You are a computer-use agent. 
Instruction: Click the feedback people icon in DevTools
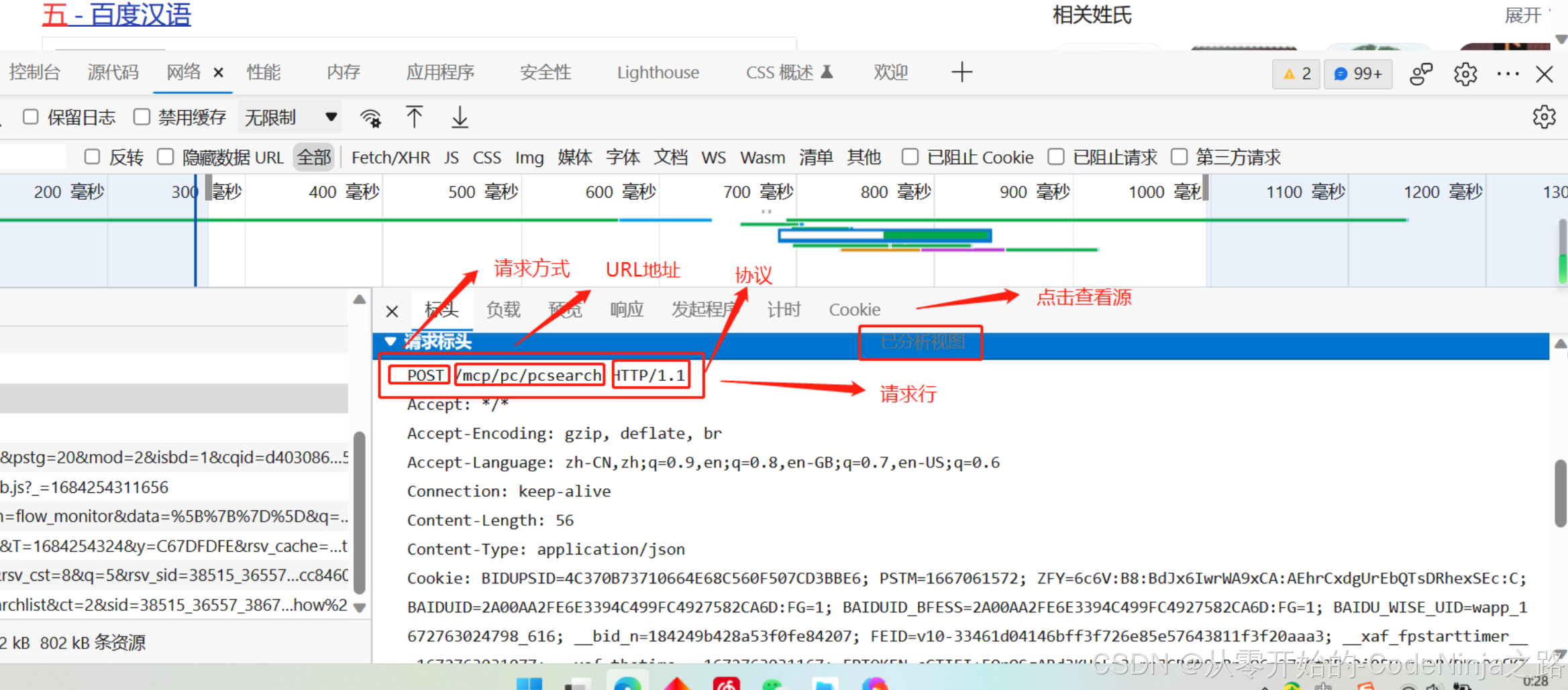click(x=1421, y=74)
